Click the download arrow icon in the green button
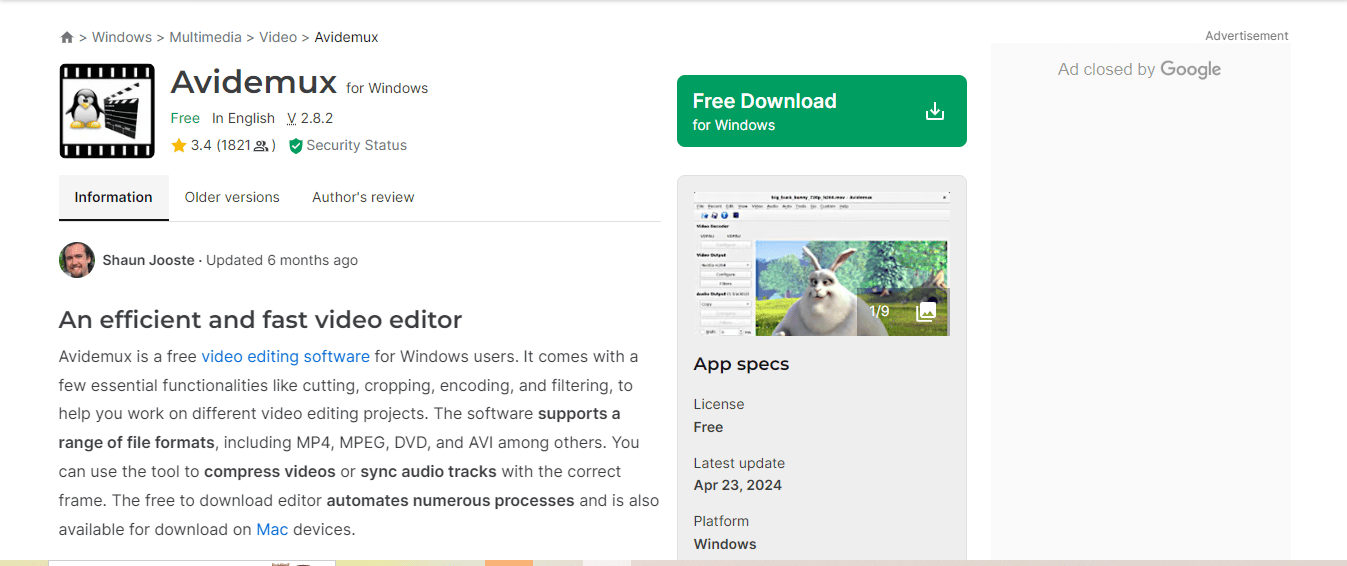 934,111
